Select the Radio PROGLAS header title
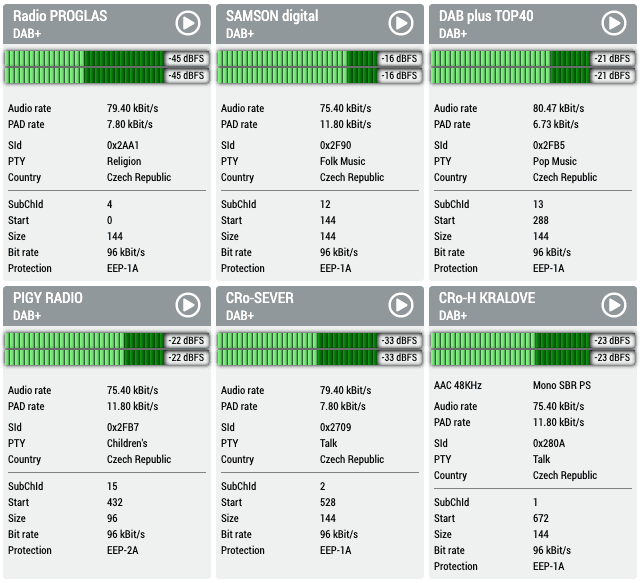The image size is (641, 583). (x=60, y=16)
